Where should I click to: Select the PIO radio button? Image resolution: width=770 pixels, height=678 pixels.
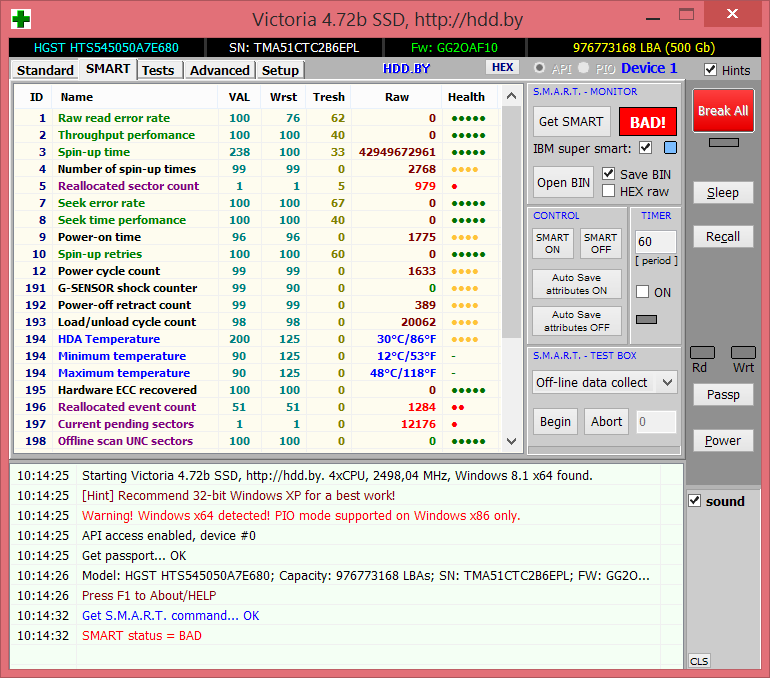coord(583,68)
